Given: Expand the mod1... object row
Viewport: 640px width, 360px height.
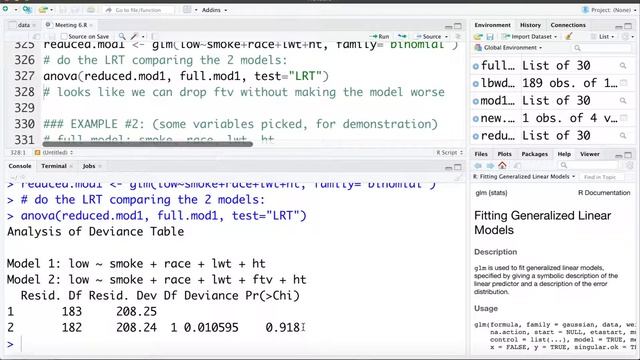Looking at the screenshot, I should click(x=476, y=101).
